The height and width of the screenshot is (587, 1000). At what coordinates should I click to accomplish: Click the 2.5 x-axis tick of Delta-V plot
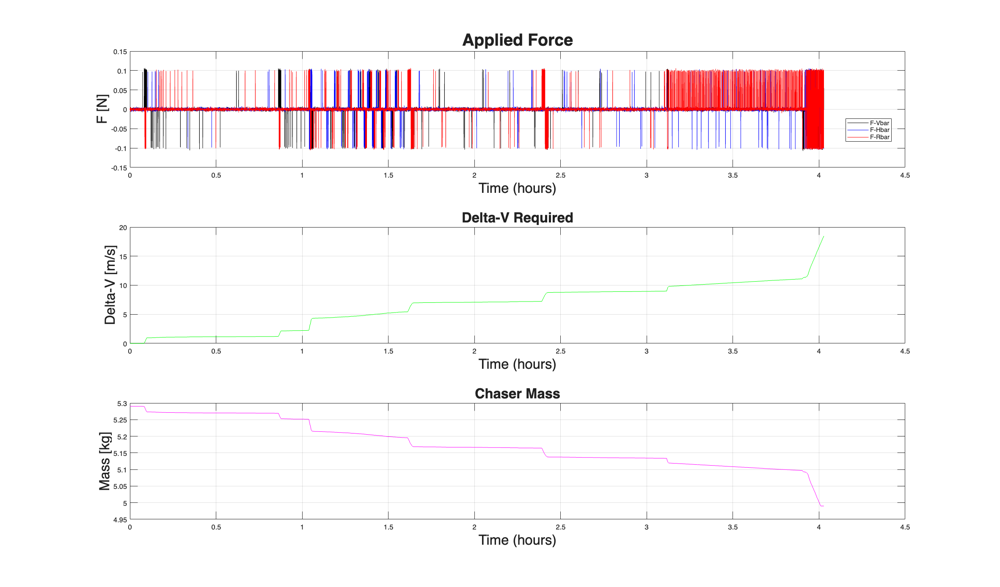pyautogui.click(x=560, y=352)
